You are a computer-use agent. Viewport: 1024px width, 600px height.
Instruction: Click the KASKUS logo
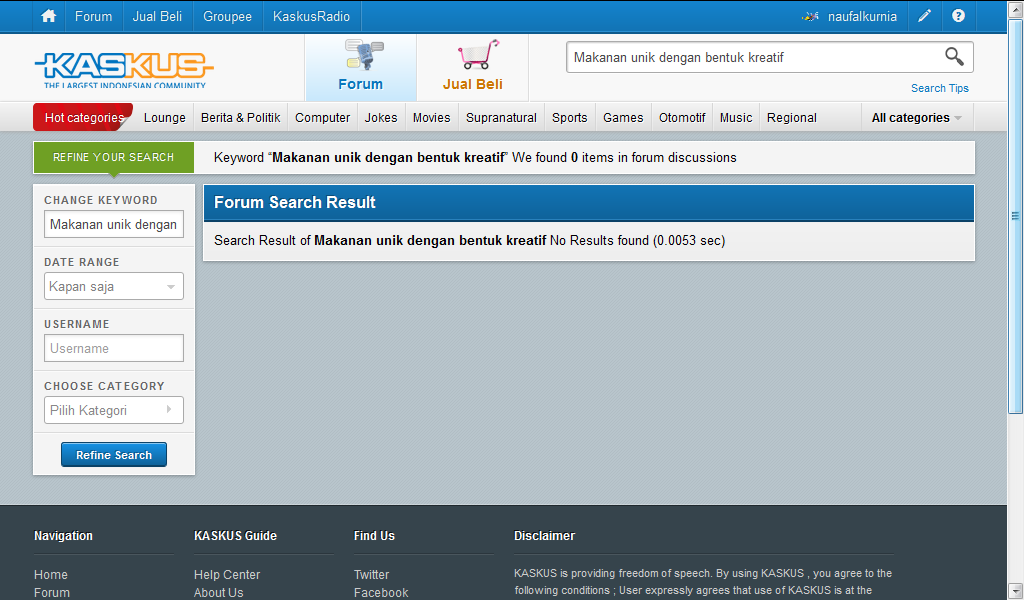click(124, 68)
